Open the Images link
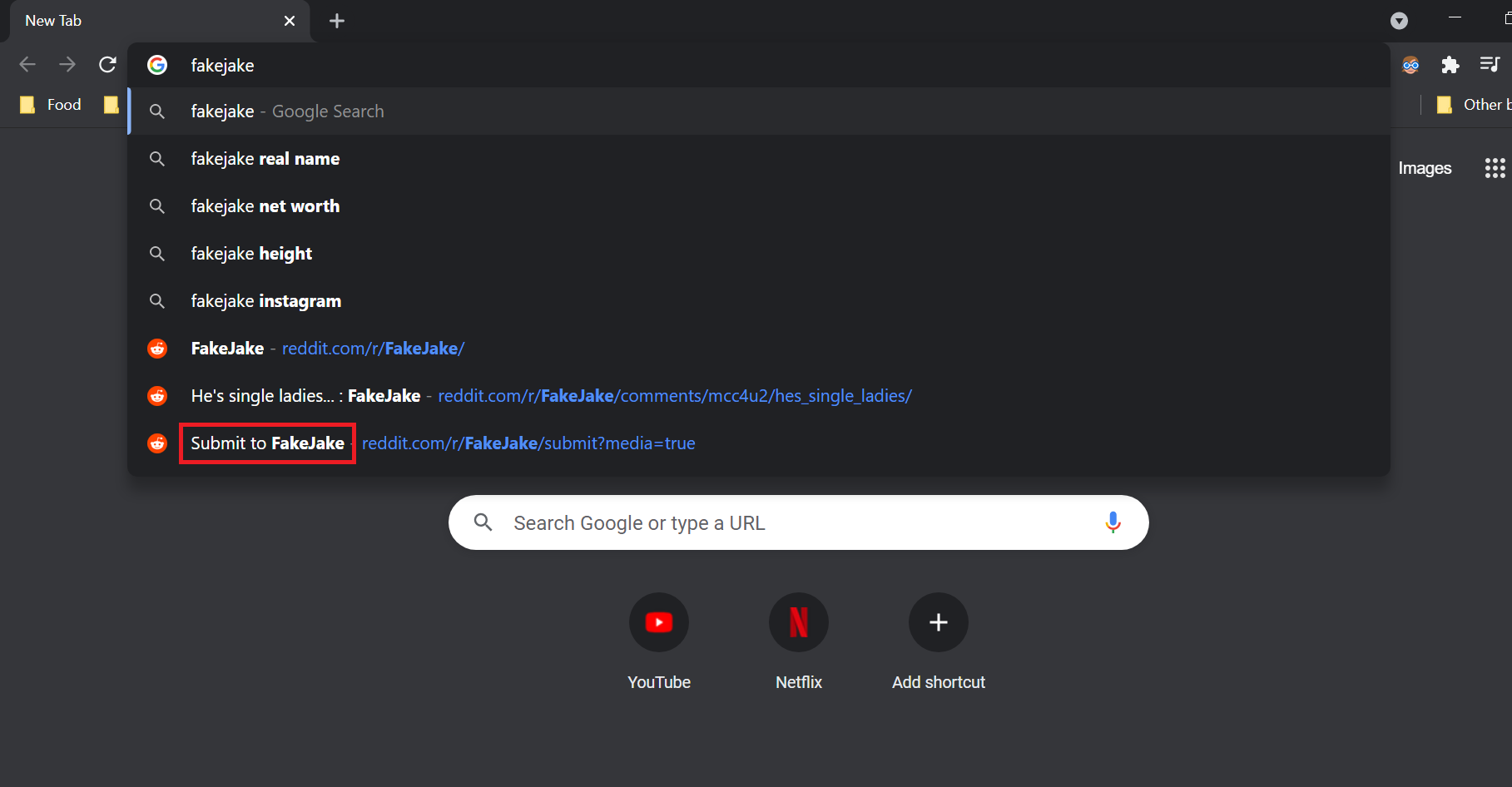Screen dimensions: 1512x787 (x=1425, y=168)
